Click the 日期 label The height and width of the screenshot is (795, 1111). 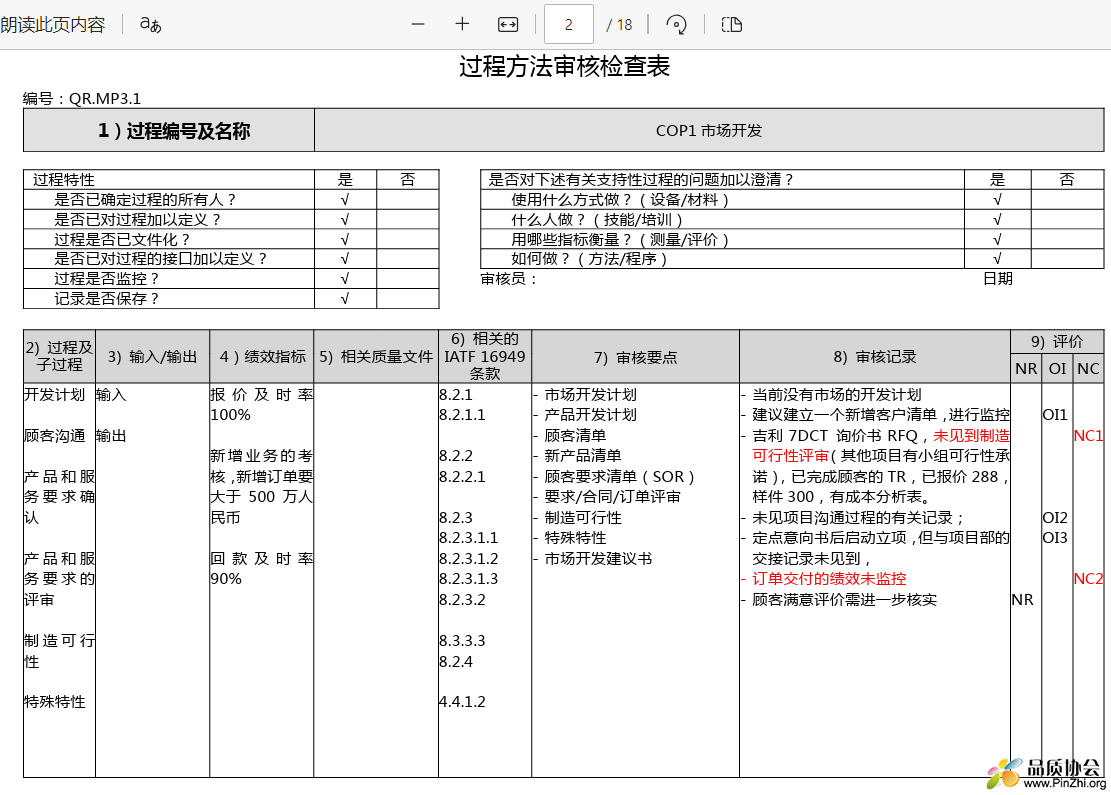pyautogui.click(x=998, y=279)
